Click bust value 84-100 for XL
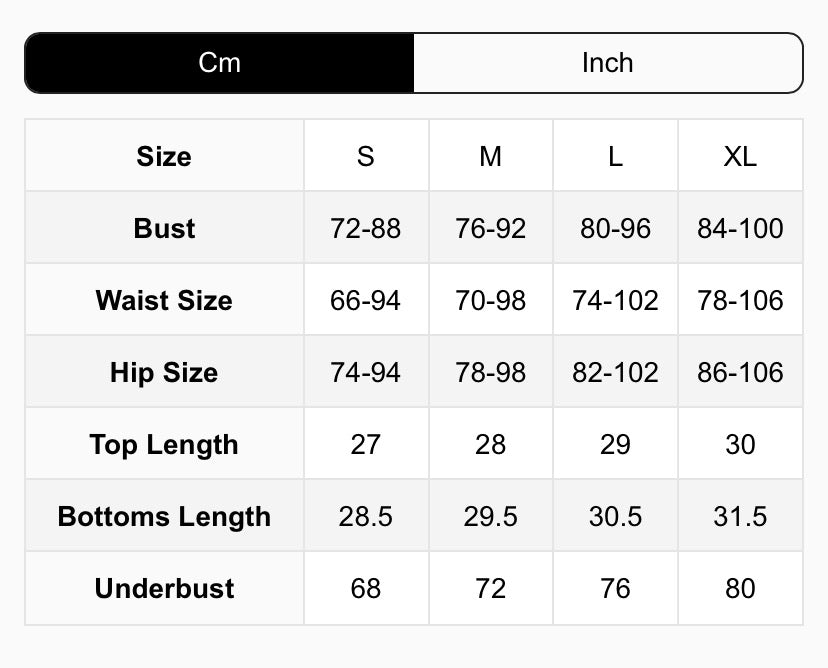This screenshot has width=828, height=668. coord(740,228)
